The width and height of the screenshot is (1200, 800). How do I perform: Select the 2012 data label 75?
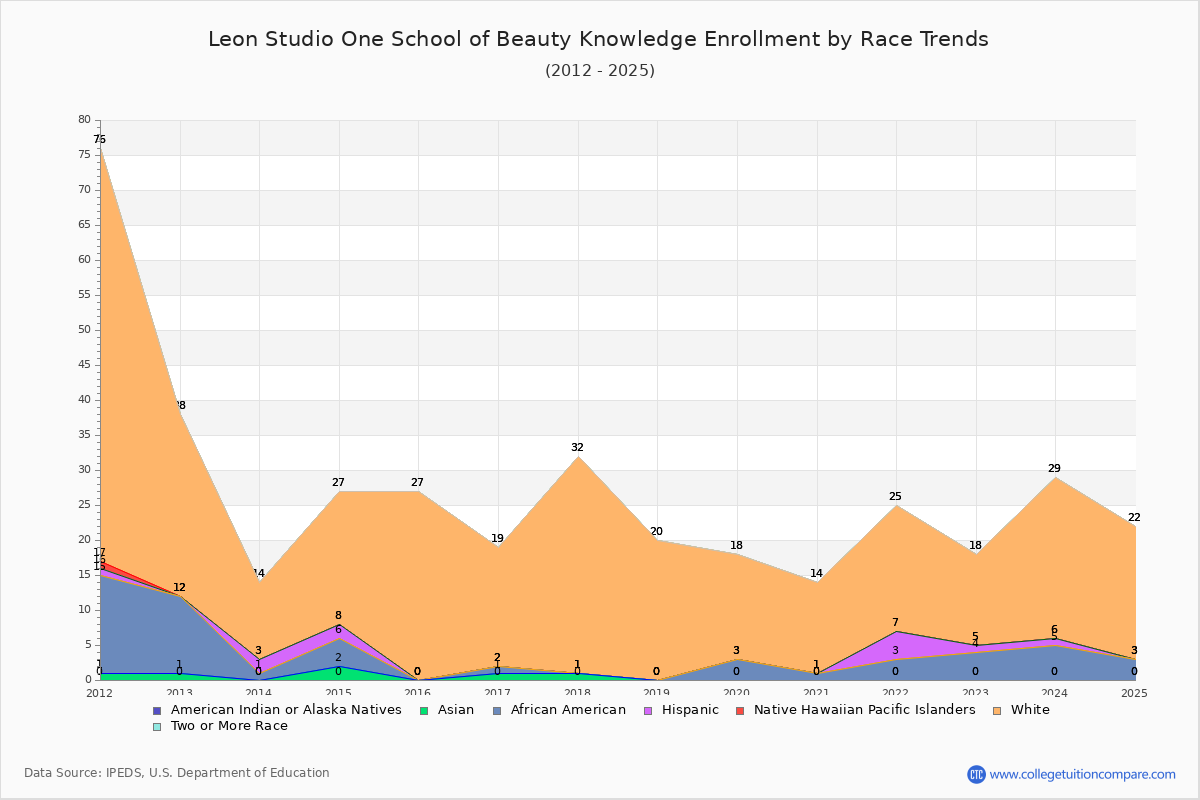[x=99, y=139]
